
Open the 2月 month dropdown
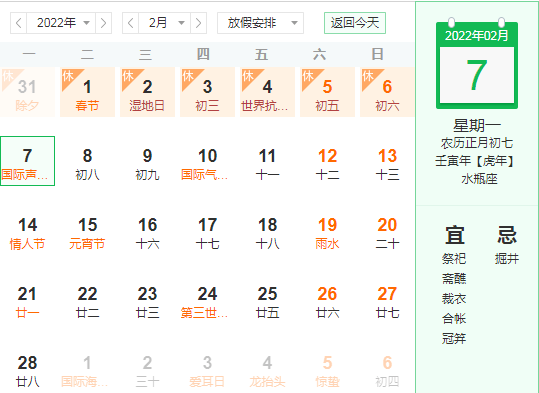click(x=164, y=23)
